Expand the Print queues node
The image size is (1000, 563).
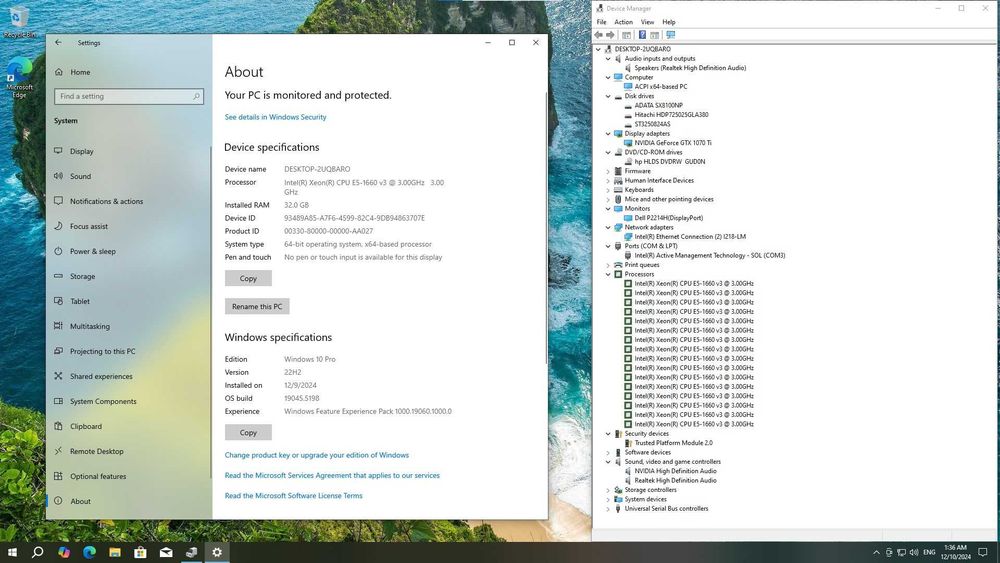click(x=608, y=265)
